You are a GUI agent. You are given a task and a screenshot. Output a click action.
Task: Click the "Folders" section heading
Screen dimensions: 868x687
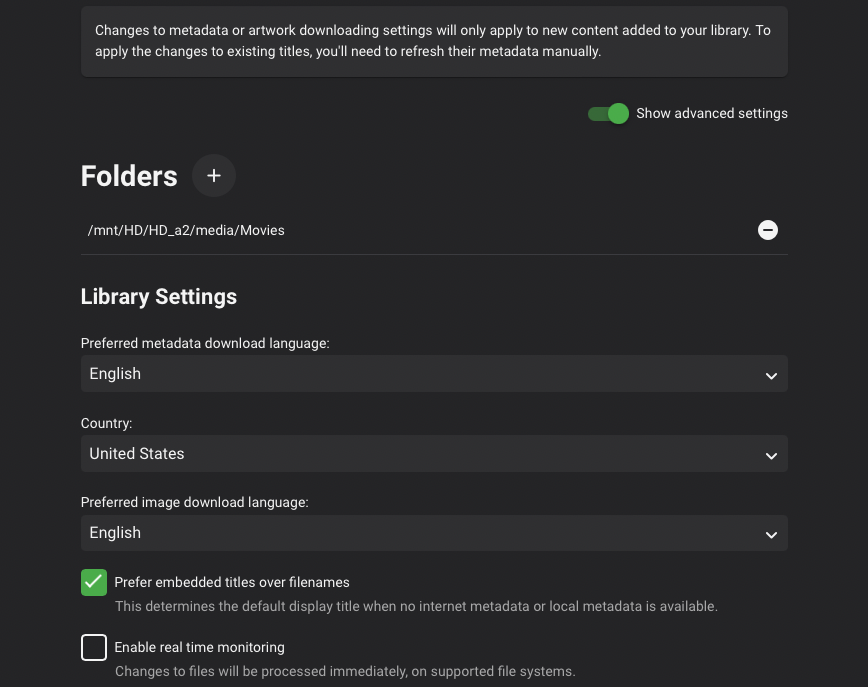click(129, 176)
